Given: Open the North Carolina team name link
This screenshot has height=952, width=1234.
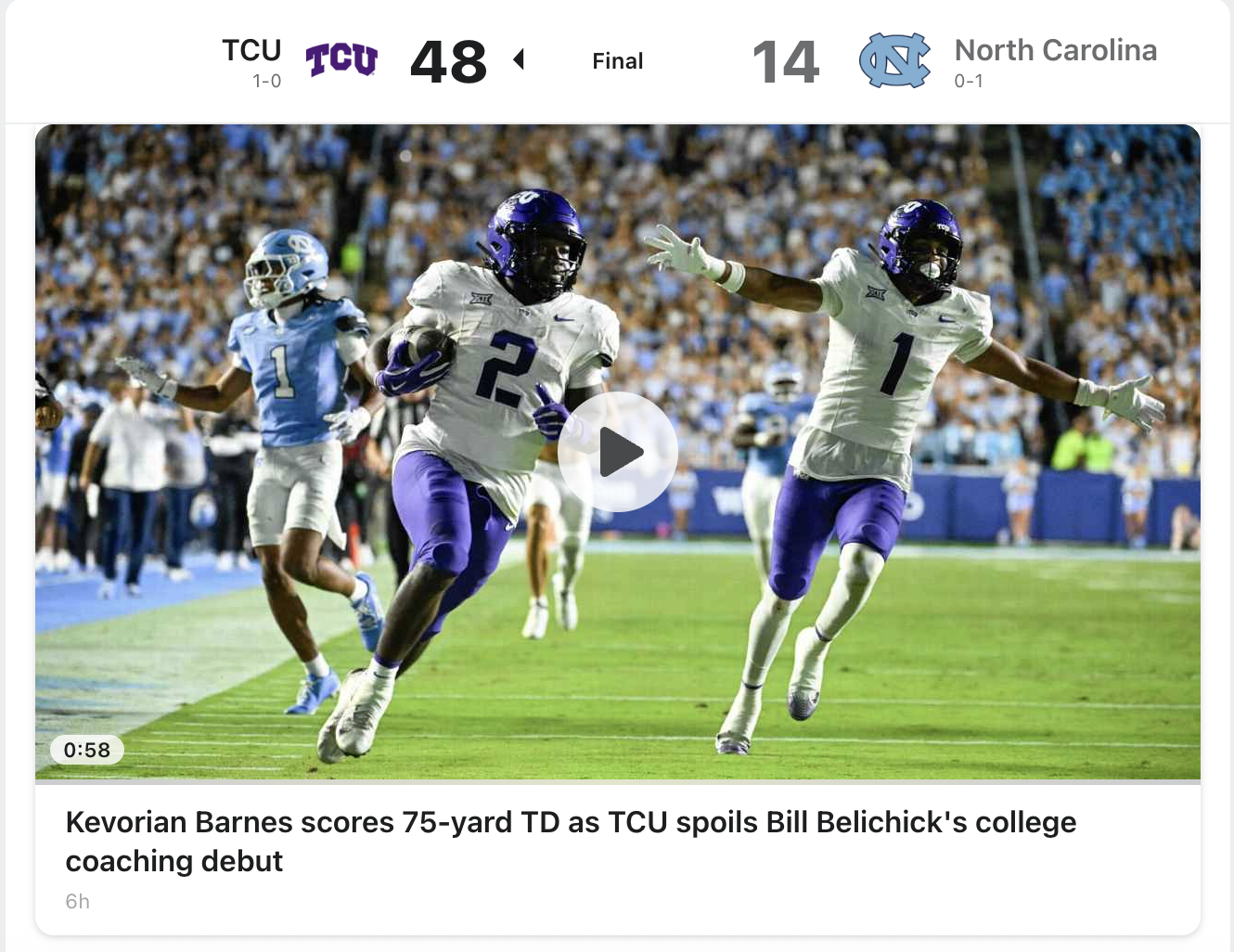Looking at the screenshot, I should (1056, 50).
